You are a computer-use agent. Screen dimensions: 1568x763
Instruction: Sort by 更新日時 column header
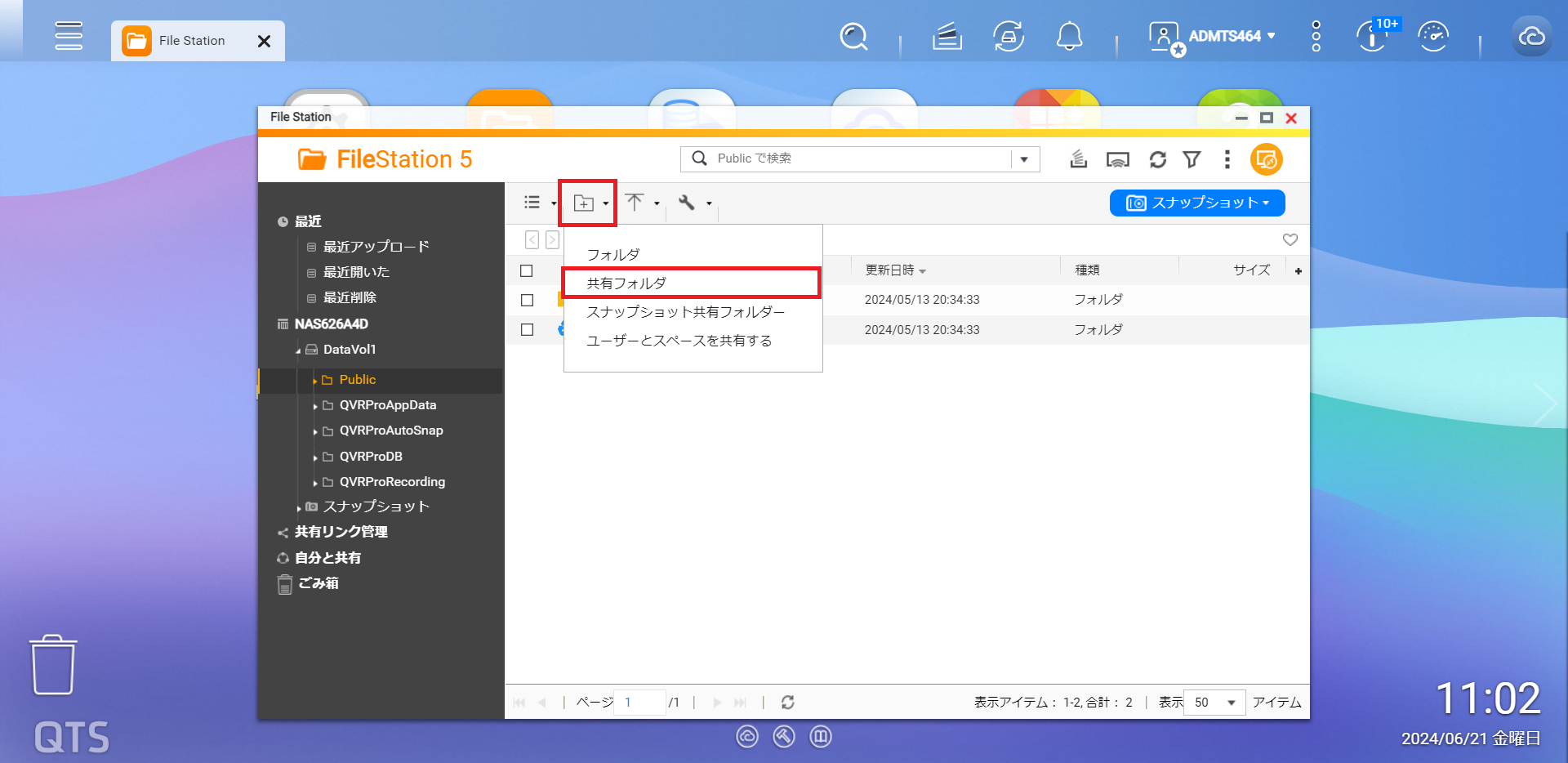(x=889, y=270)
